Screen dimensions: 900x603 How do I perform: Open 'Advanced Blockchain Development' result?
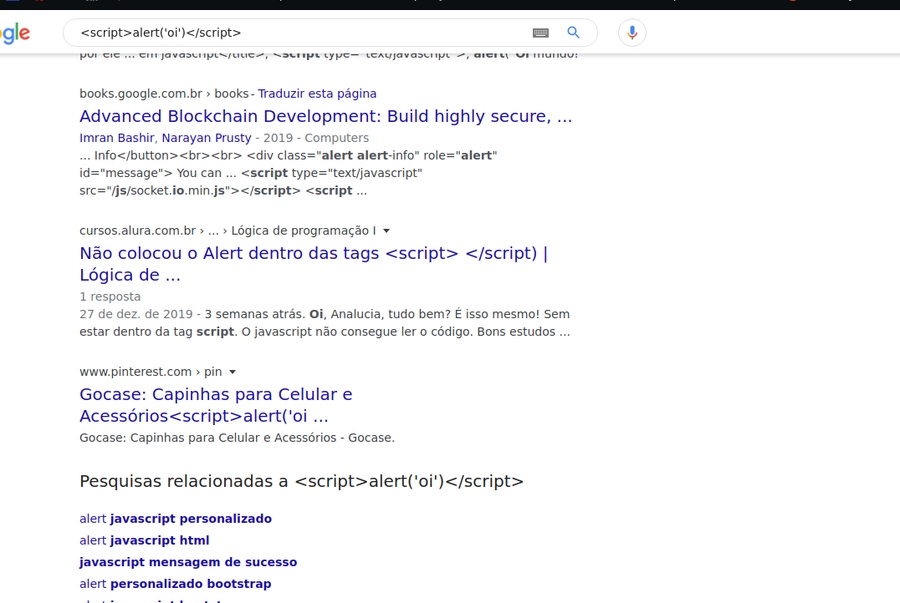point(325,116)
